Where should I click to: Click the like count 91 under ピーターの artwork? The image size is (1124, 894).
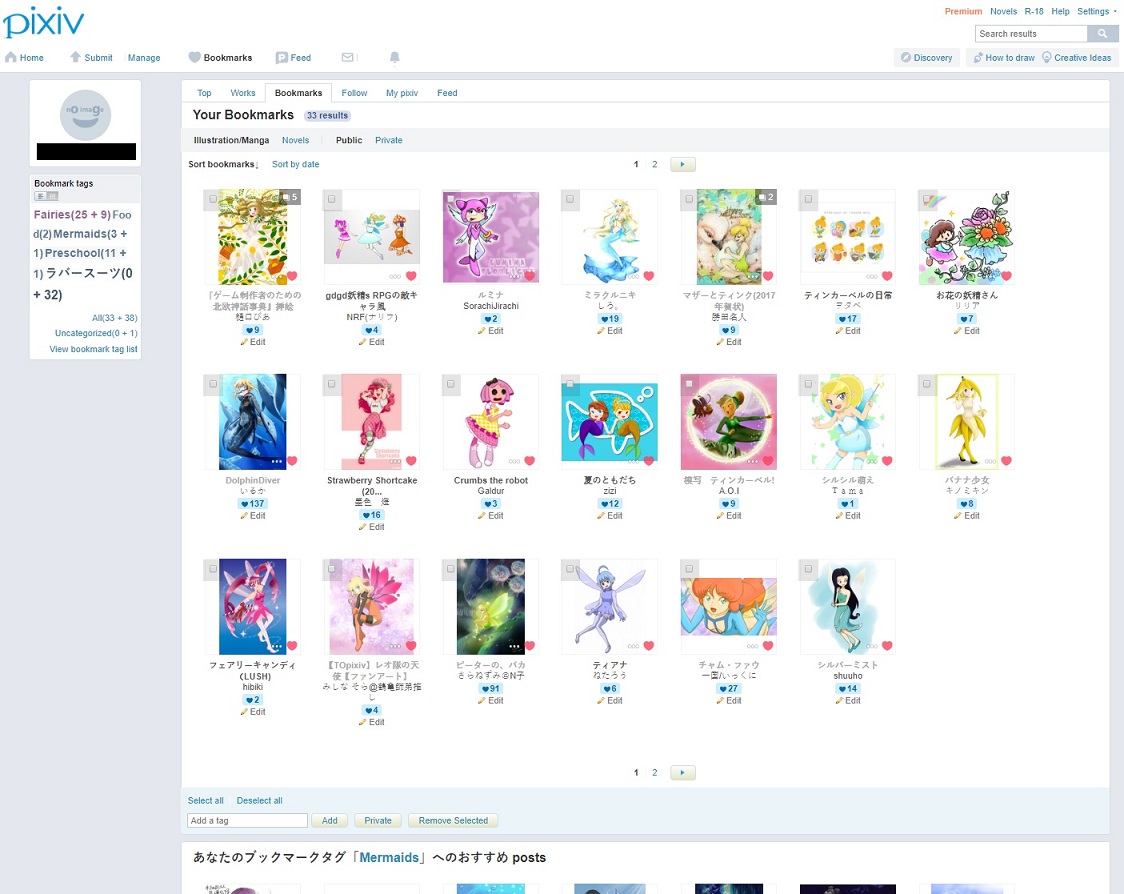click(490, 689)
